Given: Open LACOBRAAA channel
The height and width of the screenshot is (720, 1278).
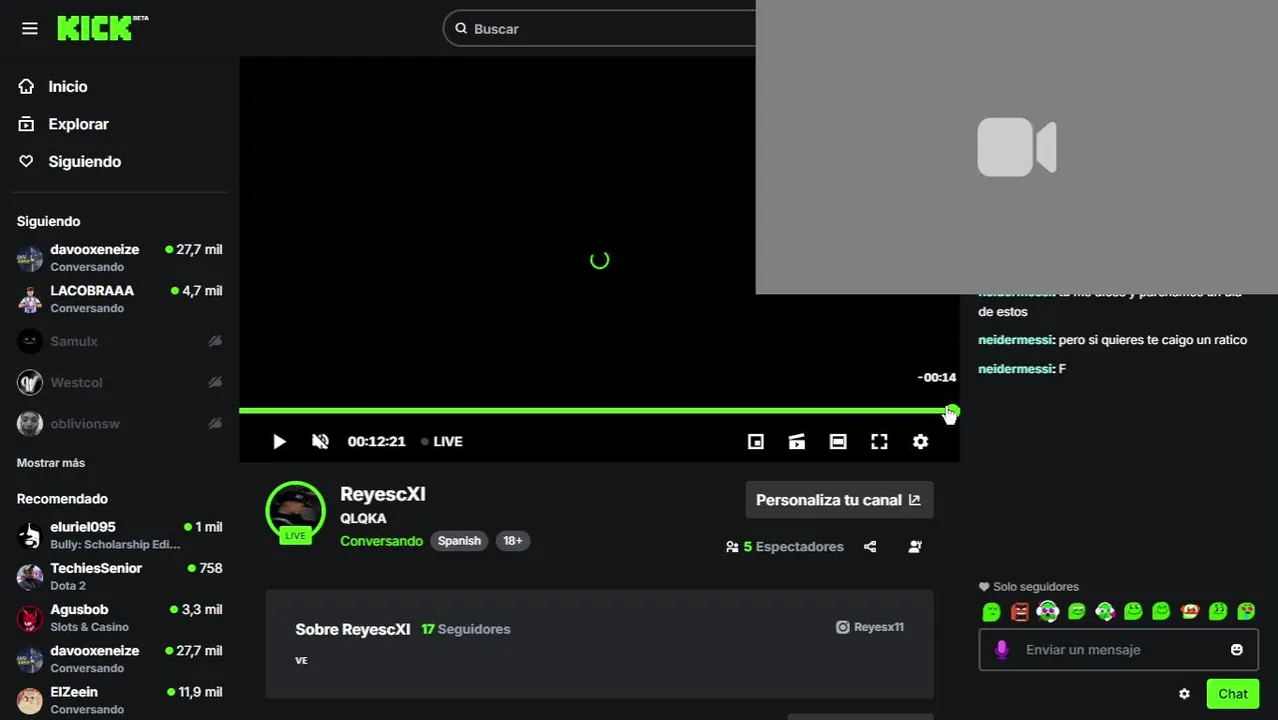Looking at the screenshot, I should click(x=120, y=298).
